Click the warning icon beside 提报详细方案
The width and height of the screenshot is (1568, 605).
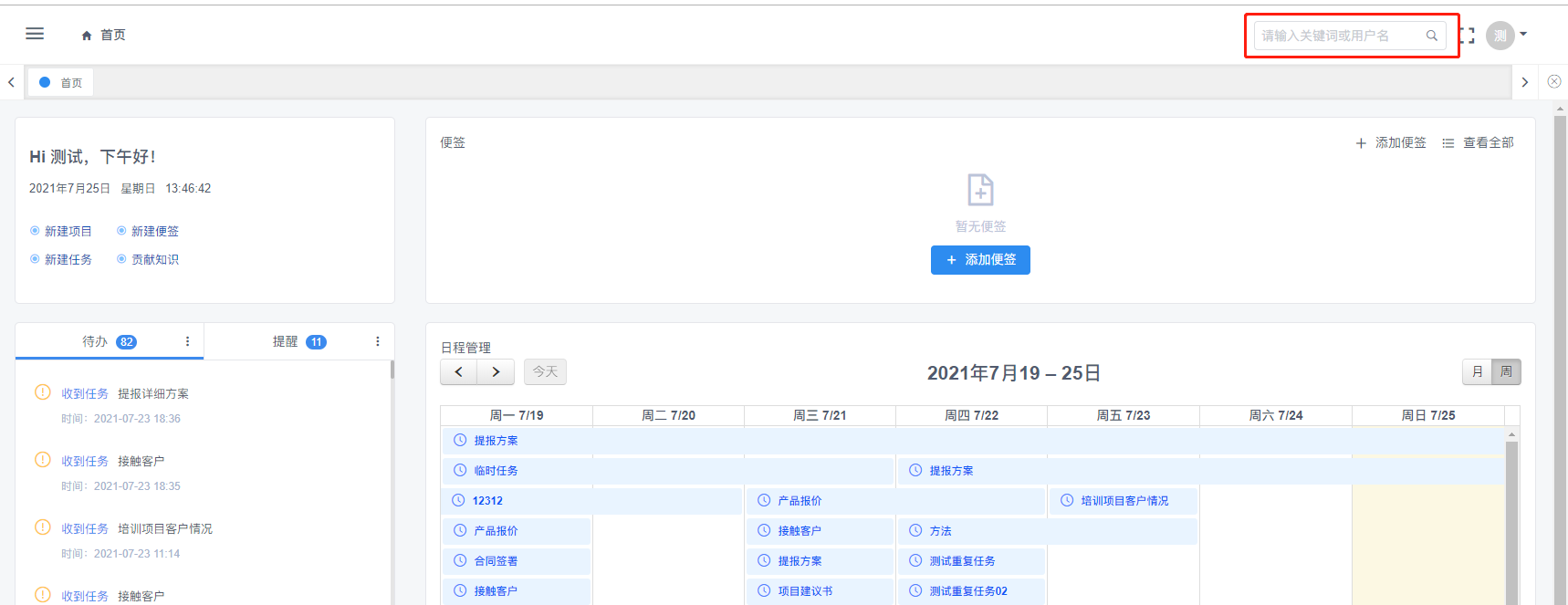[x=43, y=392]
